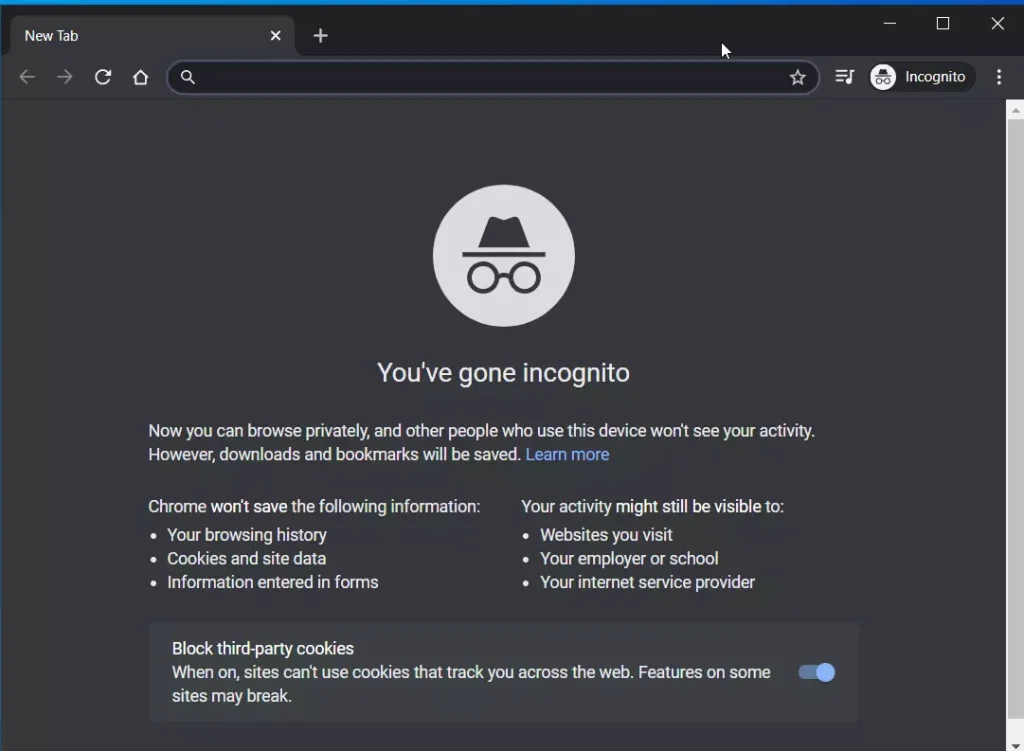The image size is (1024, 751).
Task: Click 'Your internet service provider' list item
Action: coord(647,582)
